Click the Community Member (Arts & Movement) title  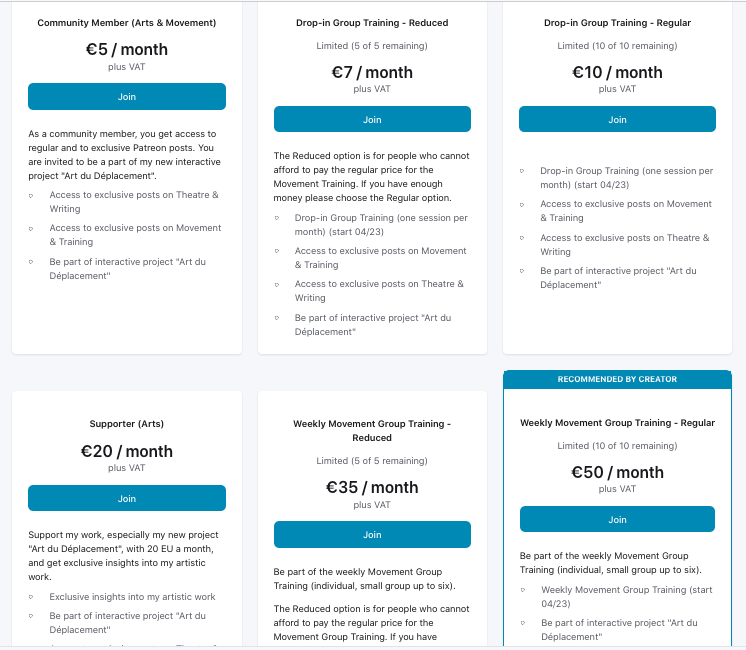pyautogui.click(x=127, y=23)
